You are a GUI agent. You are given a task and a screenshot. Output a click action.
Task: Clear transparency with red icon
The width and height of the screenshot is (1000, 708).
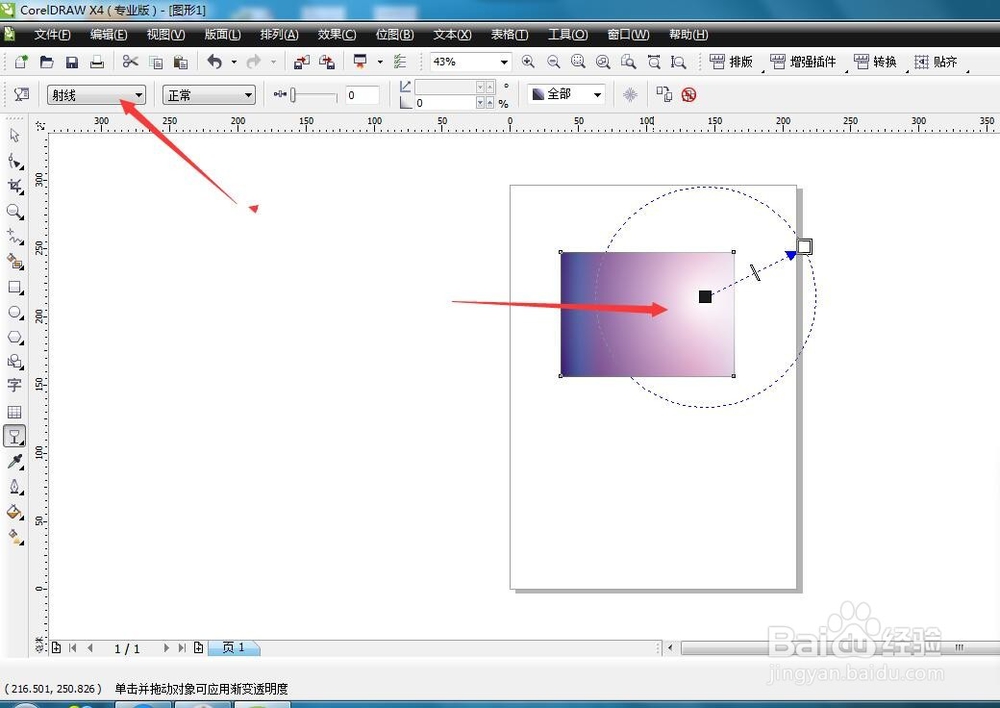click(x=689, y=95)
